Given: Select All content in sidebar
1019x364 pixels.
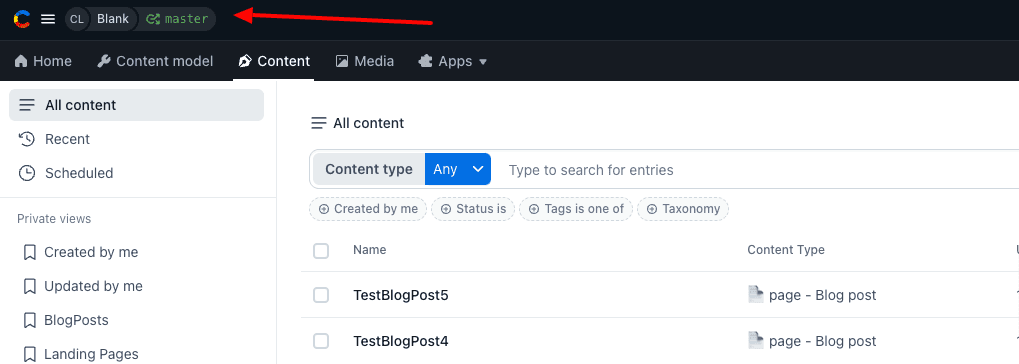Looking at the screenshot, I should (136, 105).
